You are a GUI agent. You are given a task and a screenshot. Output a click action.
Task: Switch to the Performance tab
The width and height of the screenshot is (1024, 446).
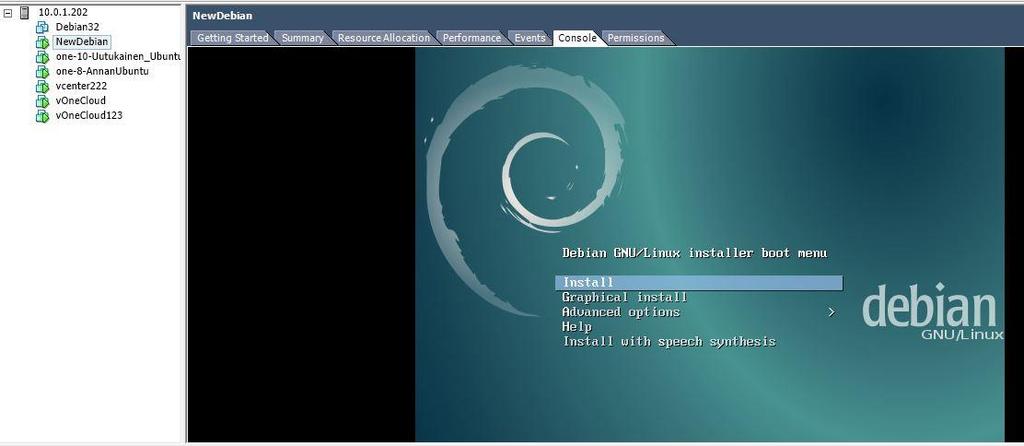[472, 38]
